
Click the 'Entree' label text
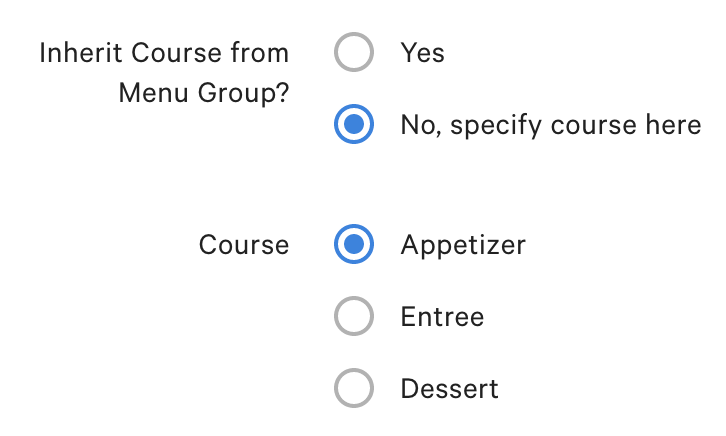(442, 317)
